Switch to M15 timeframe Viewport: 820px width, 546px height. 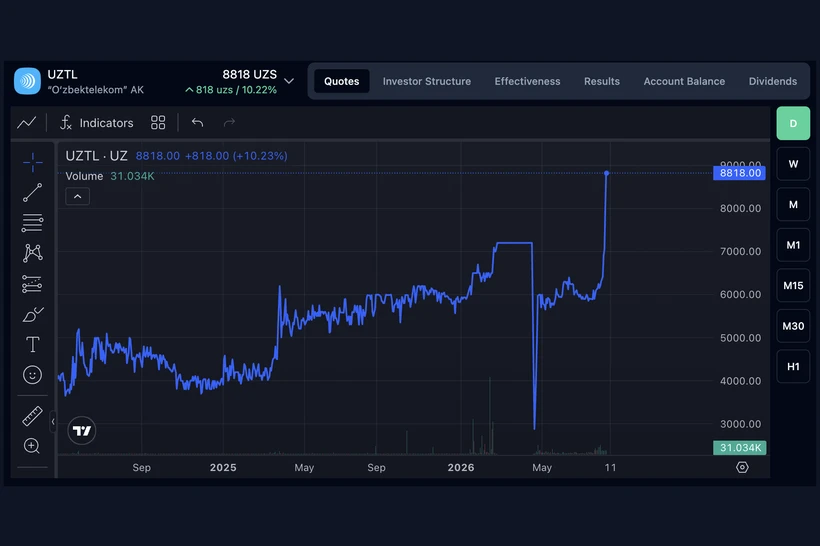coord(793,286)
